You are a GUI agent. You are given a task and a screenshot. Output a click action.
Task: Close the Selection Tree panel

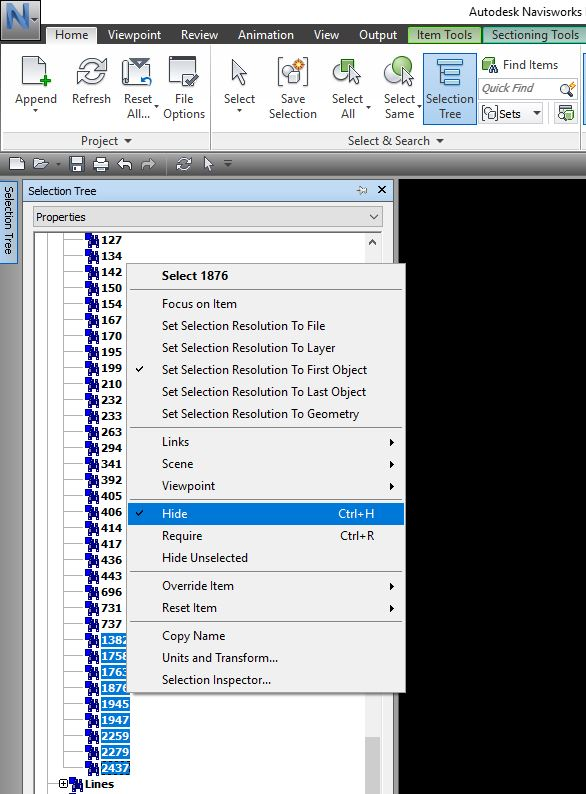pos(382,190)
